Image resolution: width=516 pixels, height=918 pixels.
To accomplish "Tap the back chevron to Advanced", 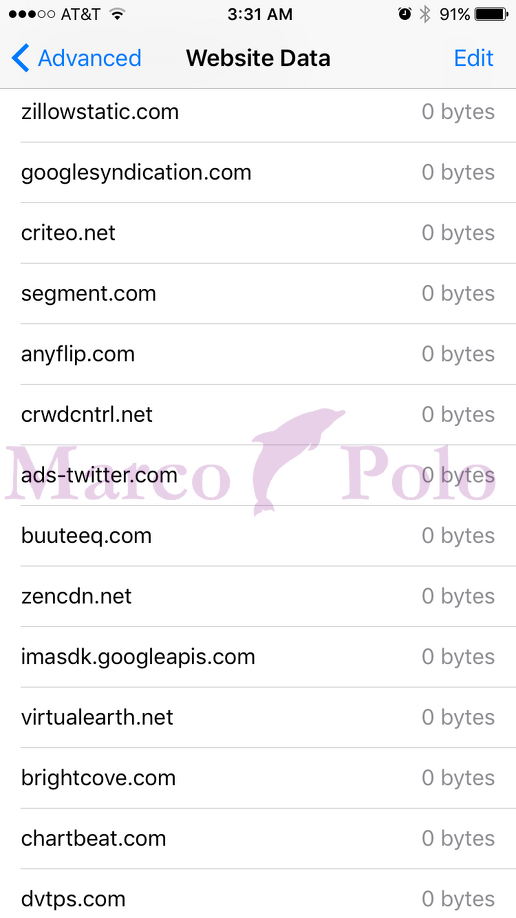I will [20, 59].
